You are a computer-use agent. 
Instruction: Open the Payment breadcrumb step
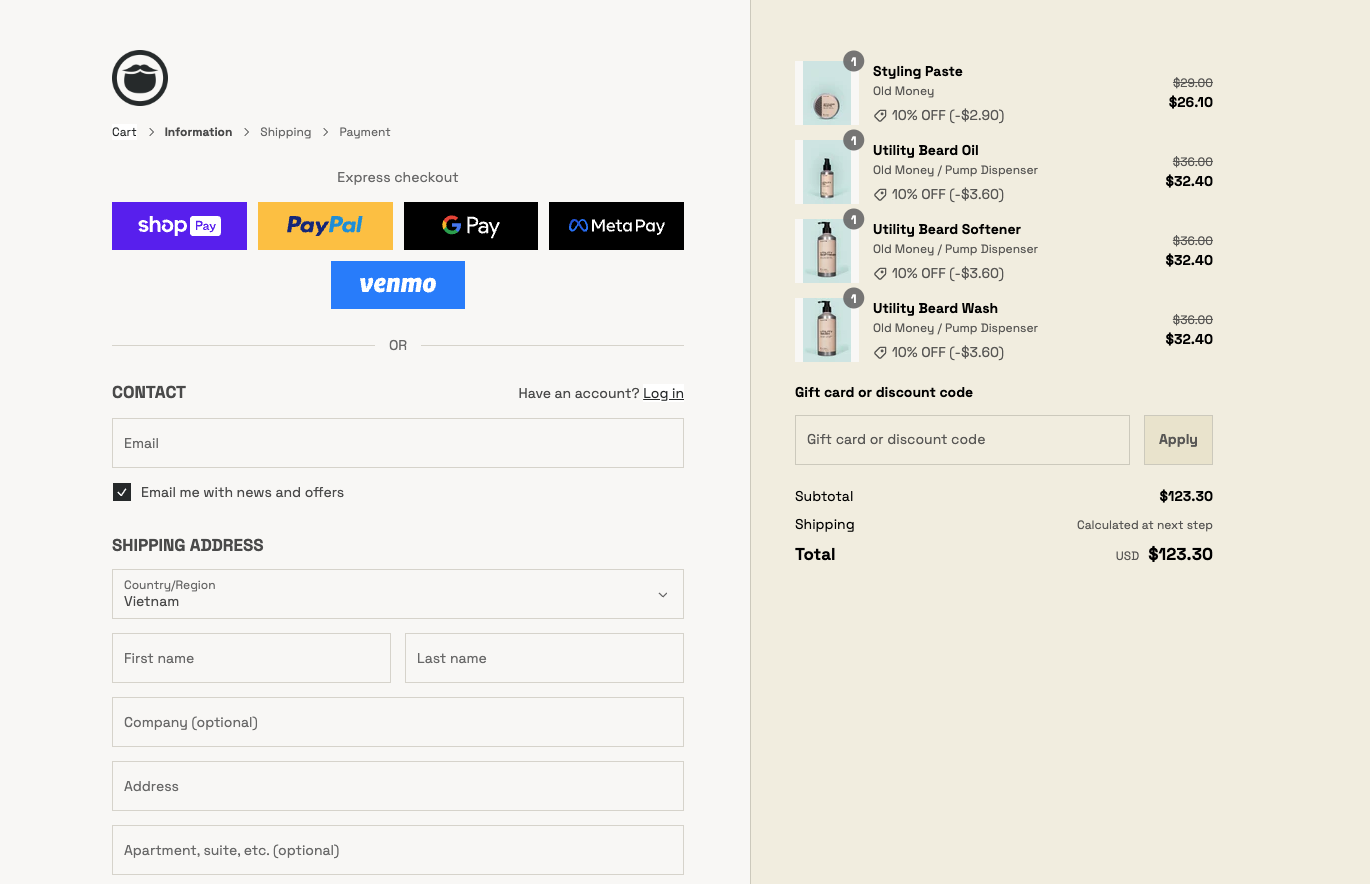coord(365,132)
